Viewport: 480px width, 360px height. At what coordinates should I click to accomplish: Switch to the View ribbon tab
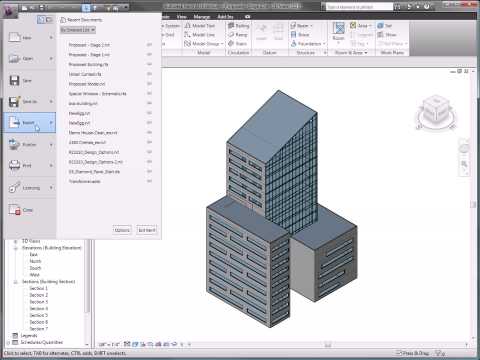pyautogui.click(x=182, y=17)
